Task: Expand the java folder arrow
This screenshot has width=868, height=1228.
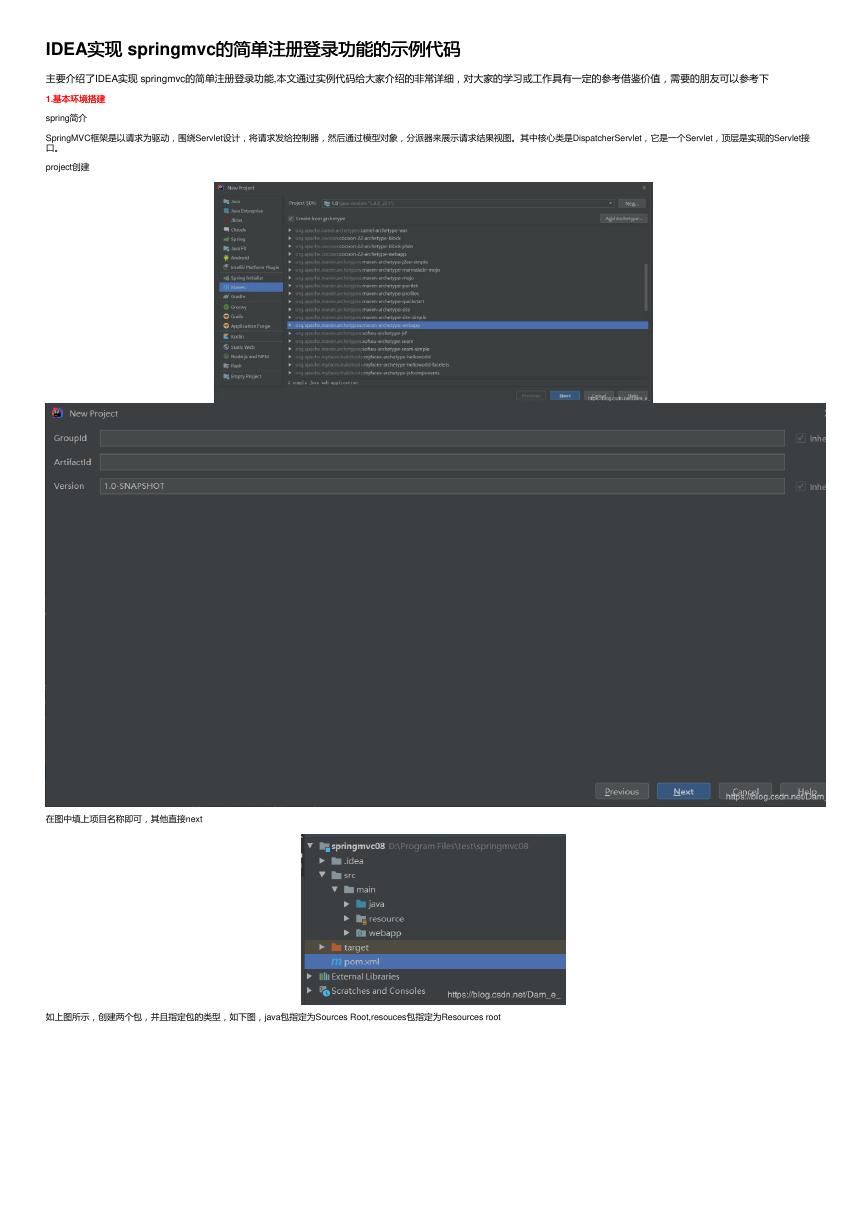Action: point(347,904)
